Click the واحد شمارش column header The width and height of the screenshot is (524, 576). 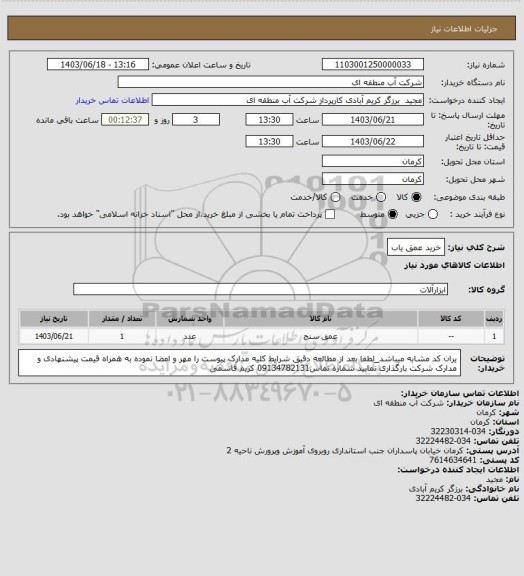coord(190,318)
